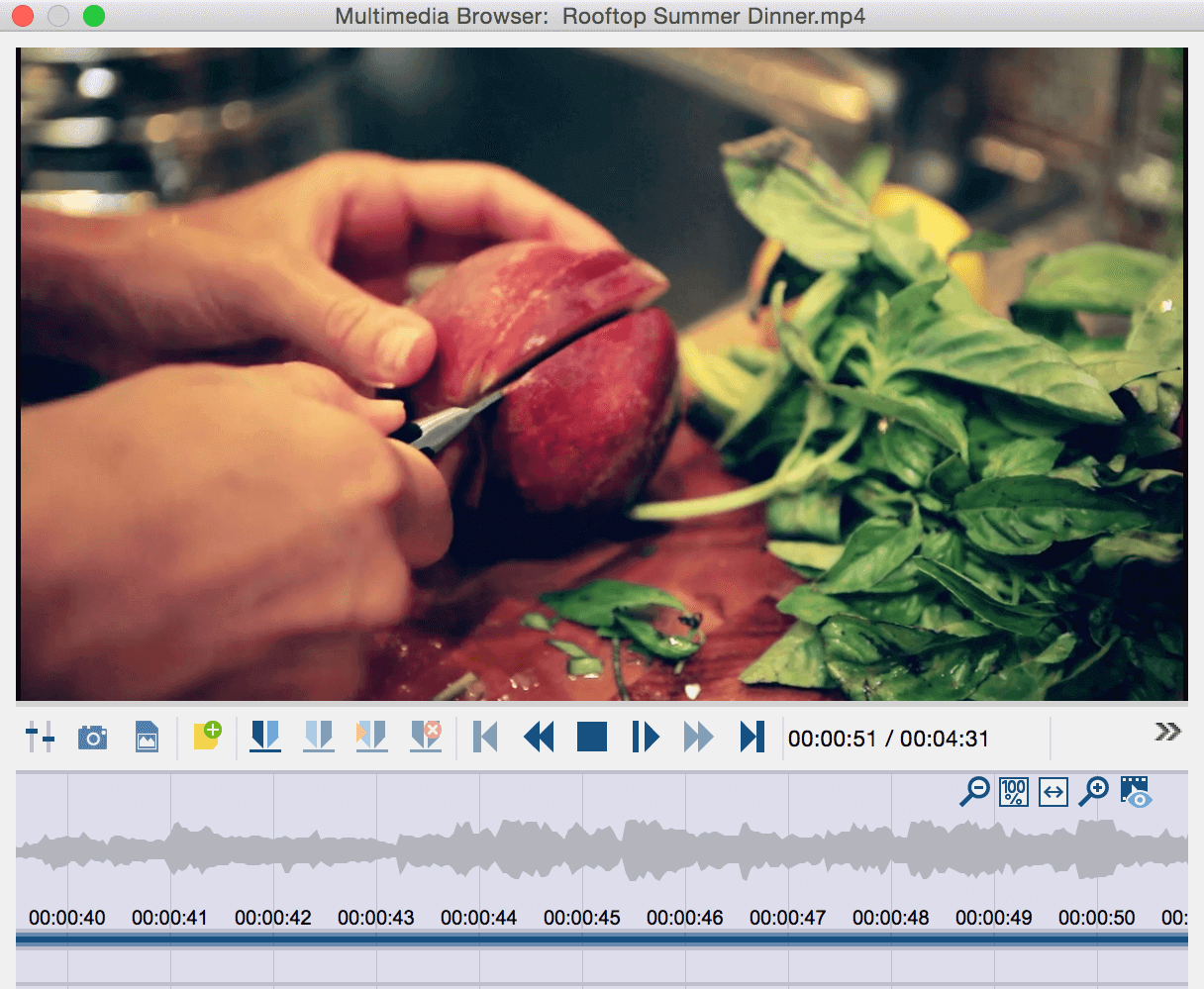Screen dimensions: 1204x989
Task: Take a snapshot of the current video frame
Action: click(92, 737)
